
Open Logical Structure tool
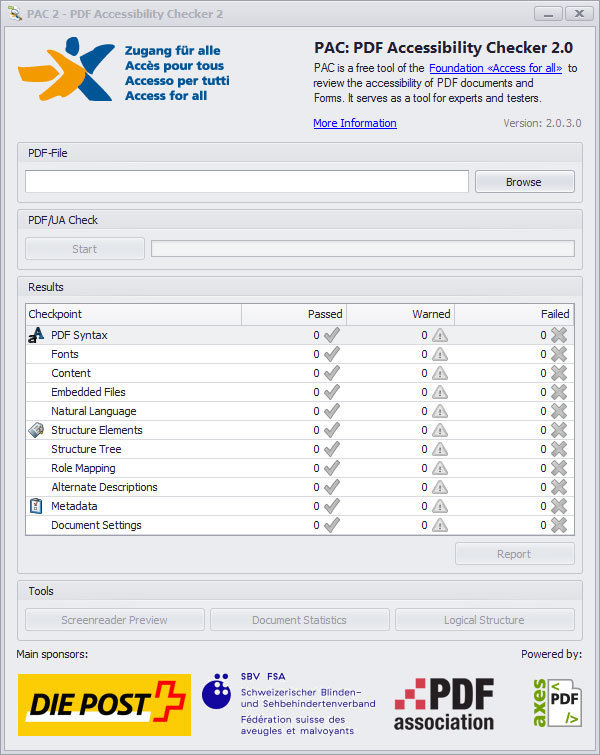[484, 620]
